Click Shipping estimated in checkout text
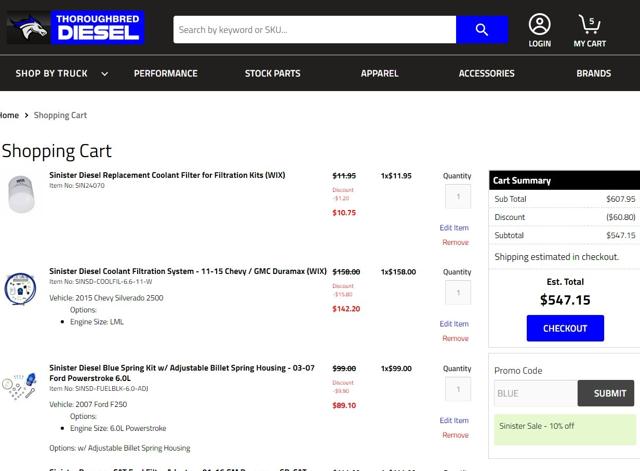The image size is (640, 471). coord(557,257)
